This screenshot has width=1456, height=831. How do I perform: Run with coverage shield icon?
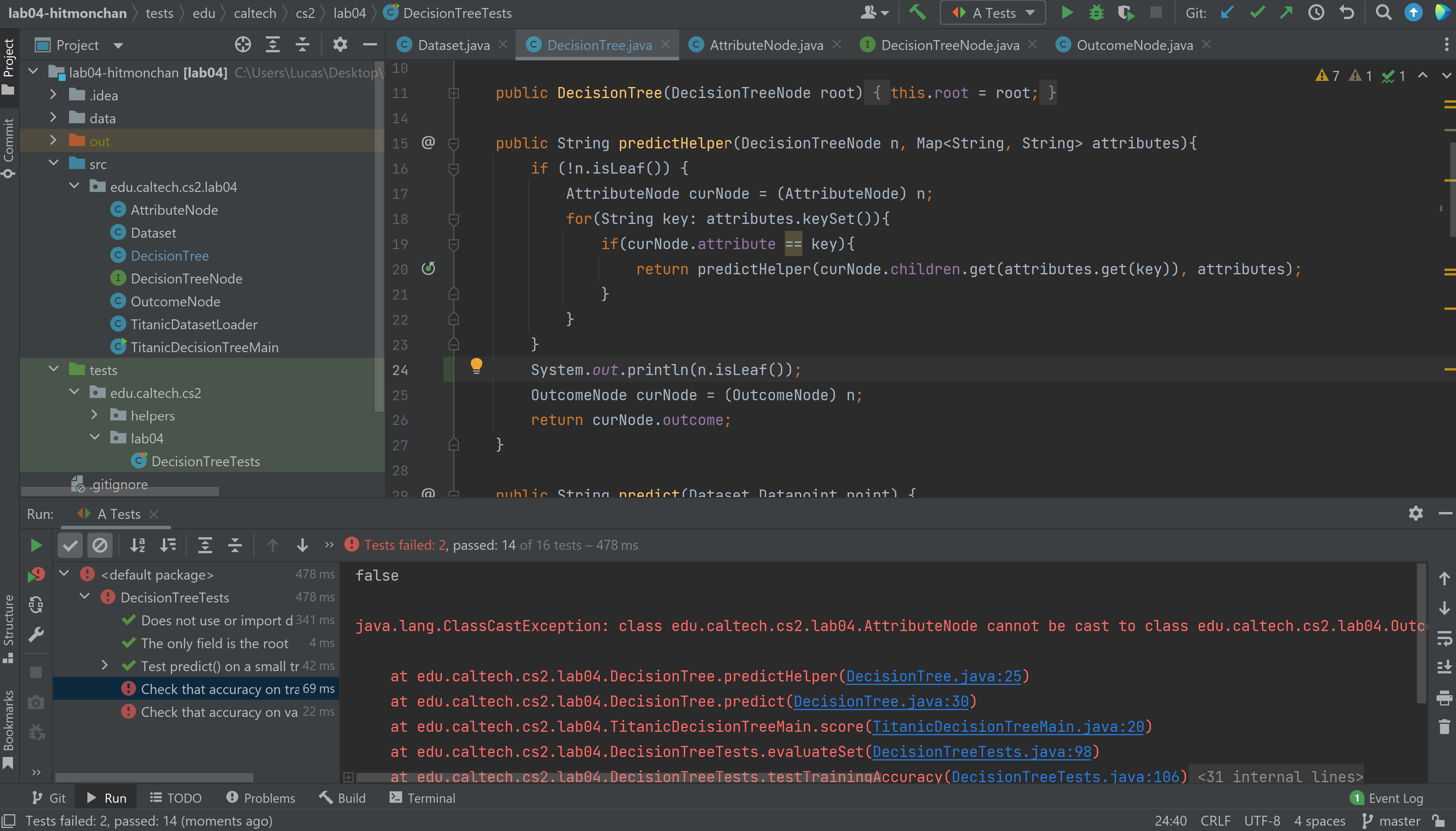pos(1126,13)
